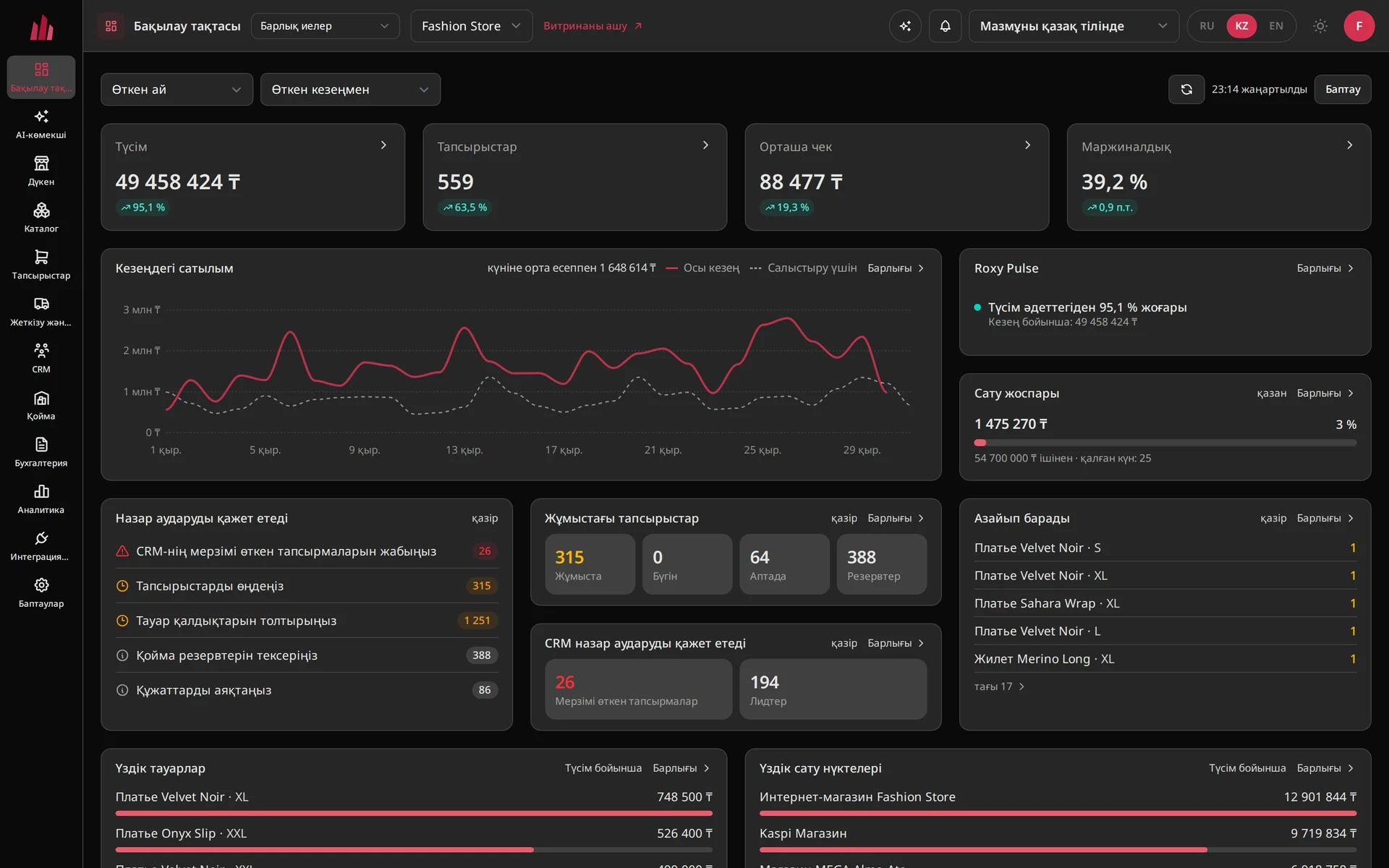Click the AI sparkle button in header
The image size is (1389, 868).
(905, 26)
